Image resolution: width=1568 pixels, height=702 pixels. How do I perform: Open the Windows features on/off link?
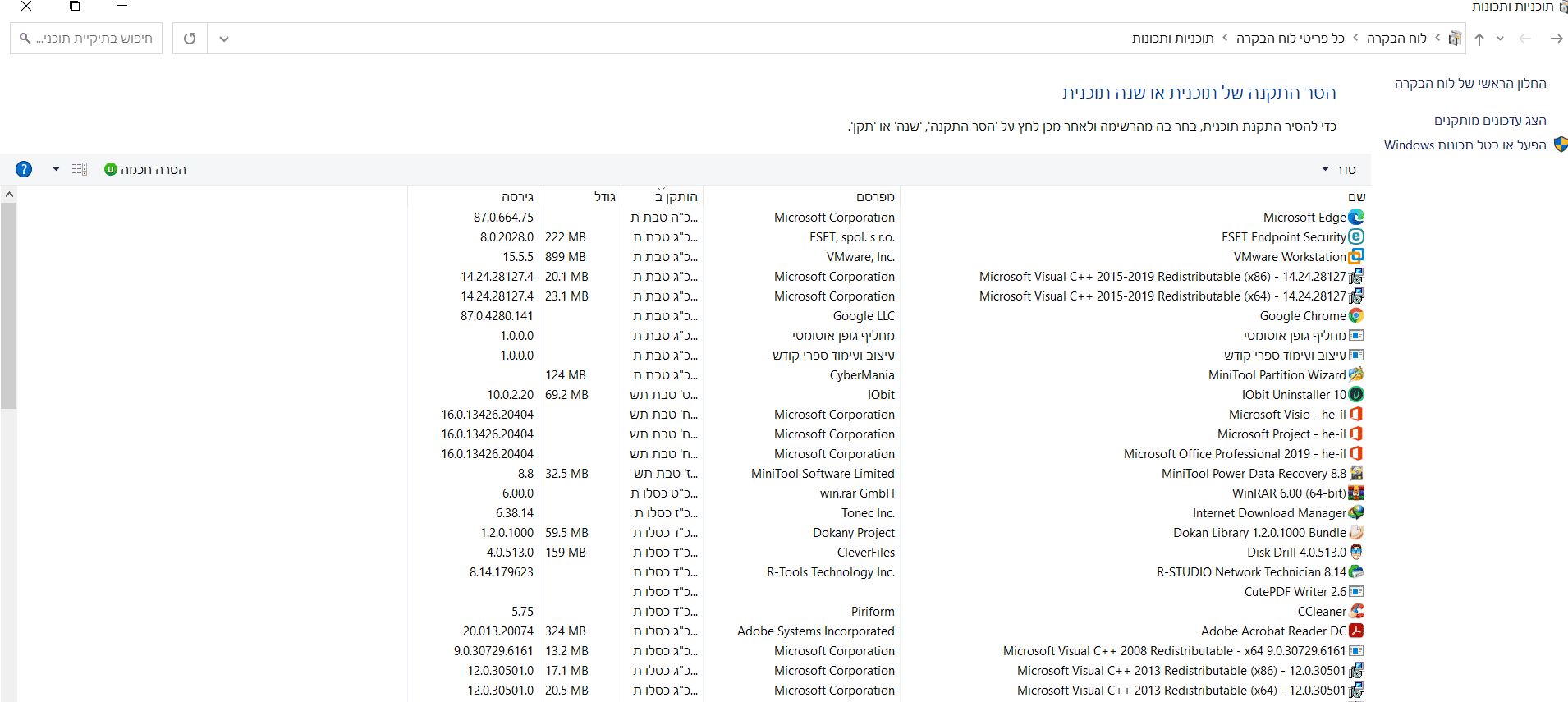1465,145
